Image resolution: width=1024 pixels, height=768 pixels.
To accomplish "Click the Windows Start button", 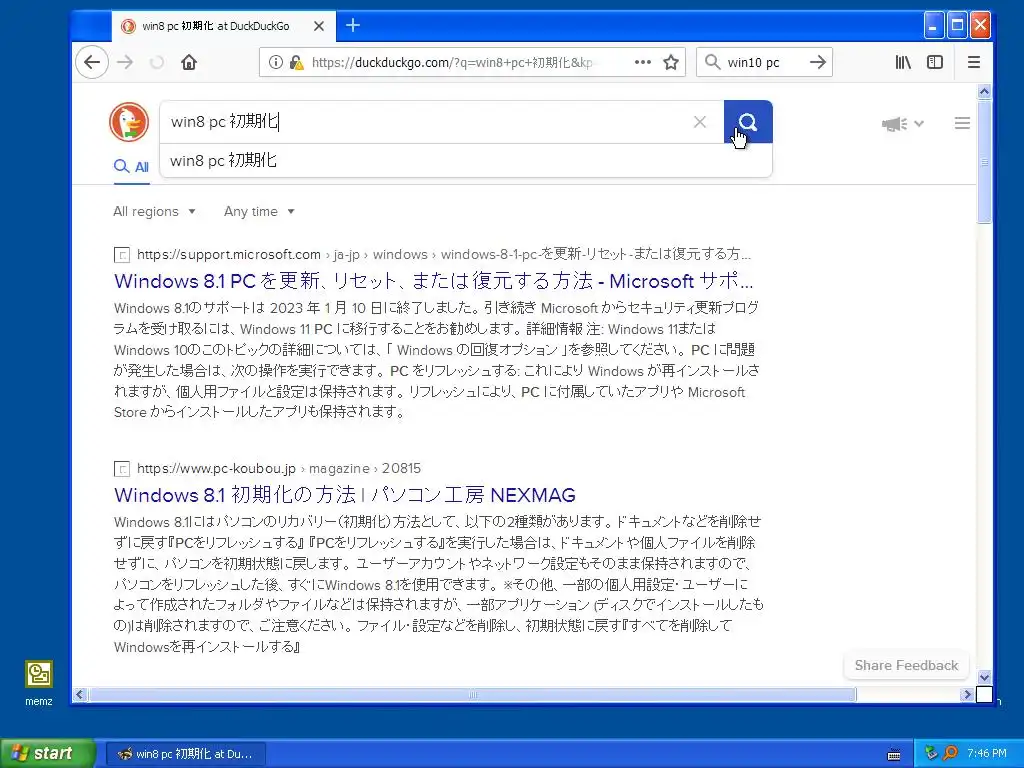I will click(x=48, y=753).
